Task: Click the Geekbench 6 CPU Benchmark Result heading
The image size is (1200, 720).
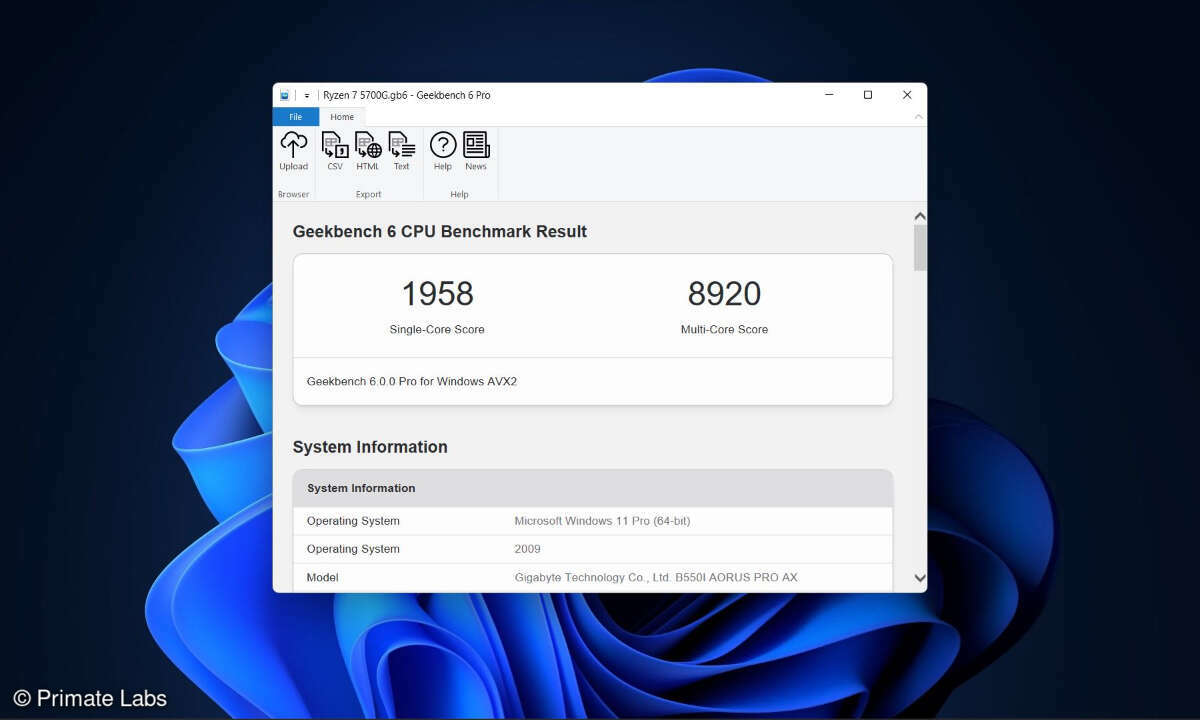Action: tap(440, 231)
